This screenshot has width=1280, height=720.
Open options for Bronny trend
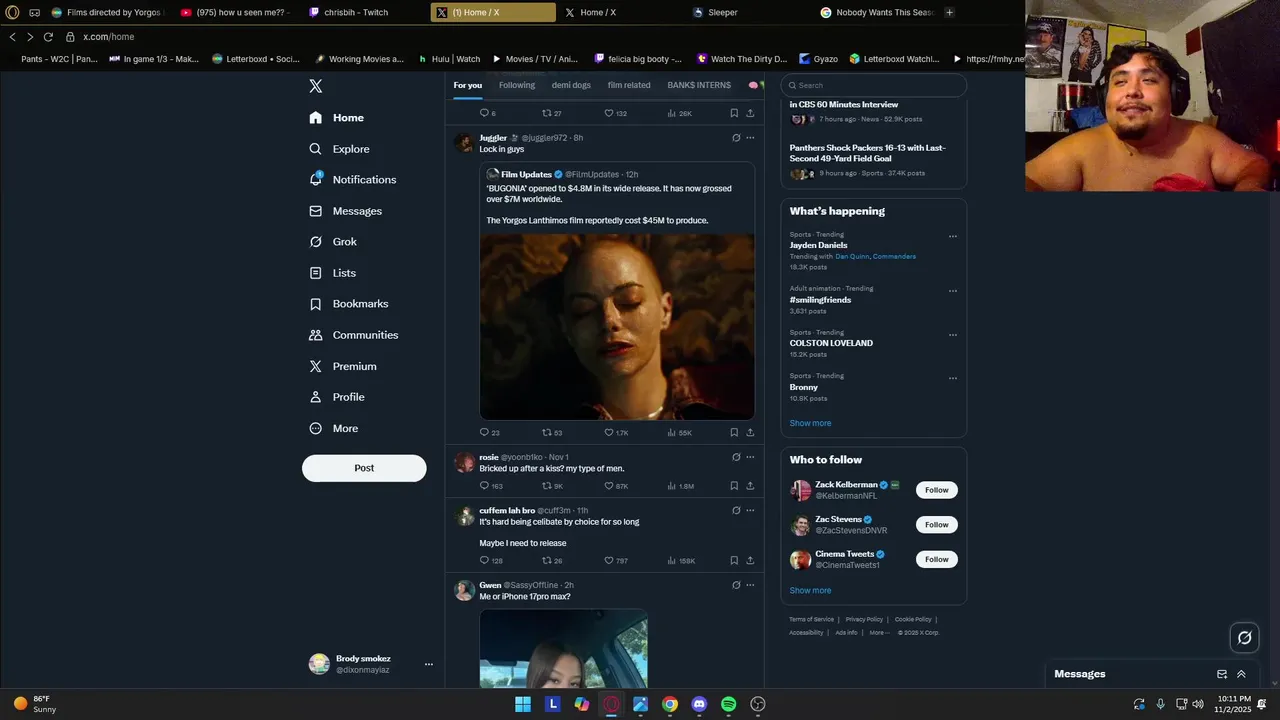pyautogui.click(x=953, y=379)
